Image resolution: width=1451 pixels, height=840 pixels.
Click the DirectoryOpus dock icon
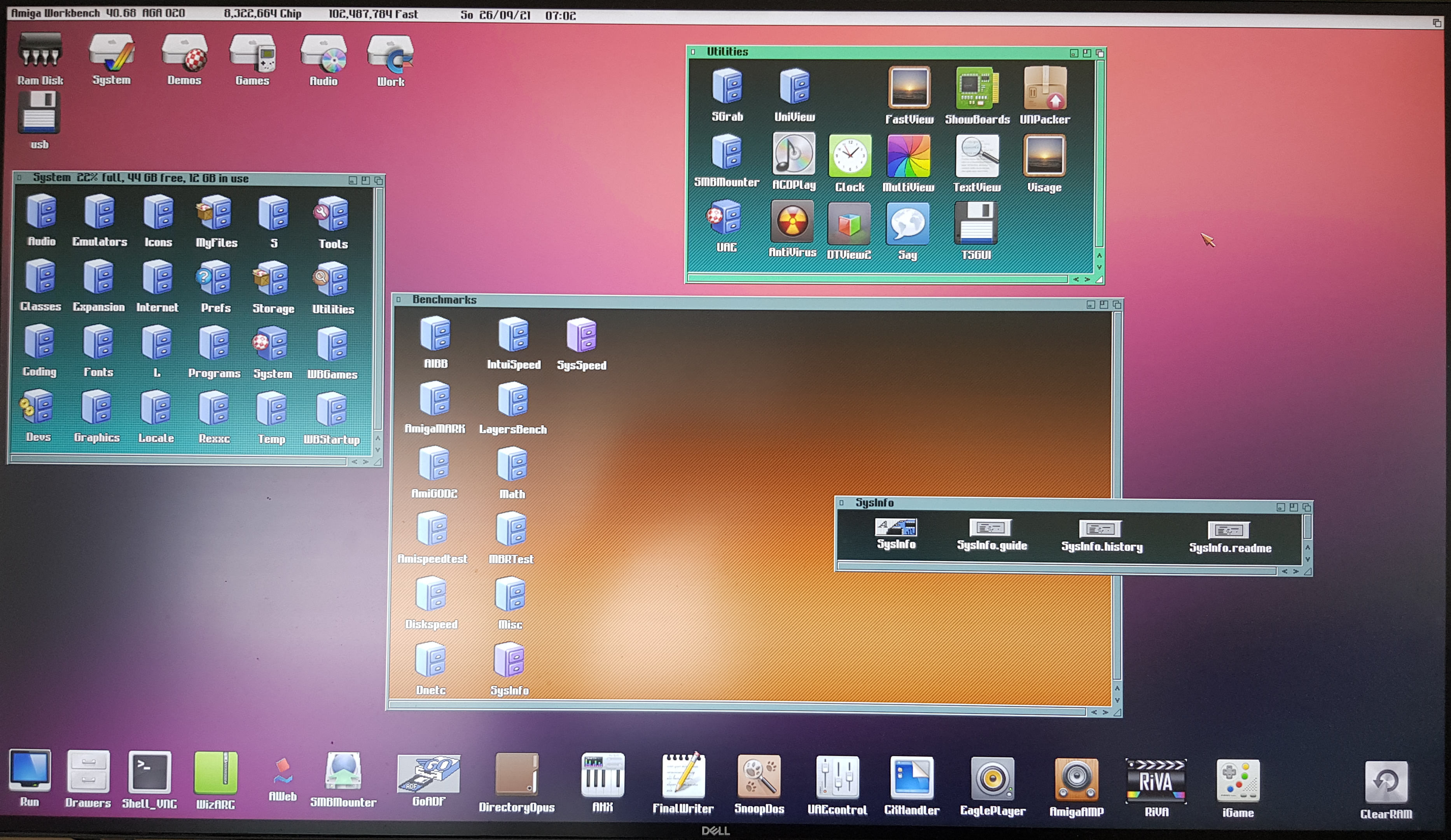[x=516, y=775]
